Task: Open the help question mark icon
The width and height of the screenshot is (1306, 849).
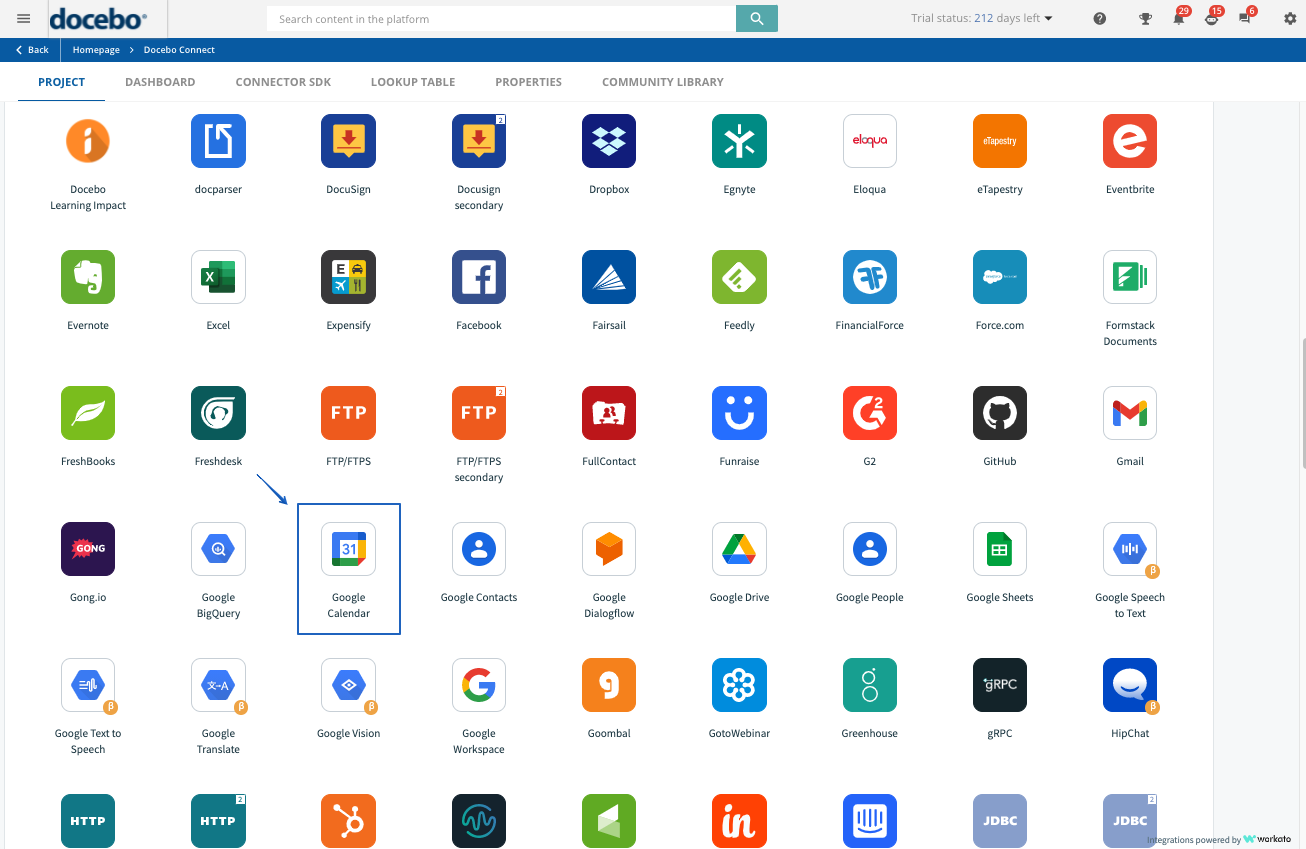Action: tap(1100, 18)
